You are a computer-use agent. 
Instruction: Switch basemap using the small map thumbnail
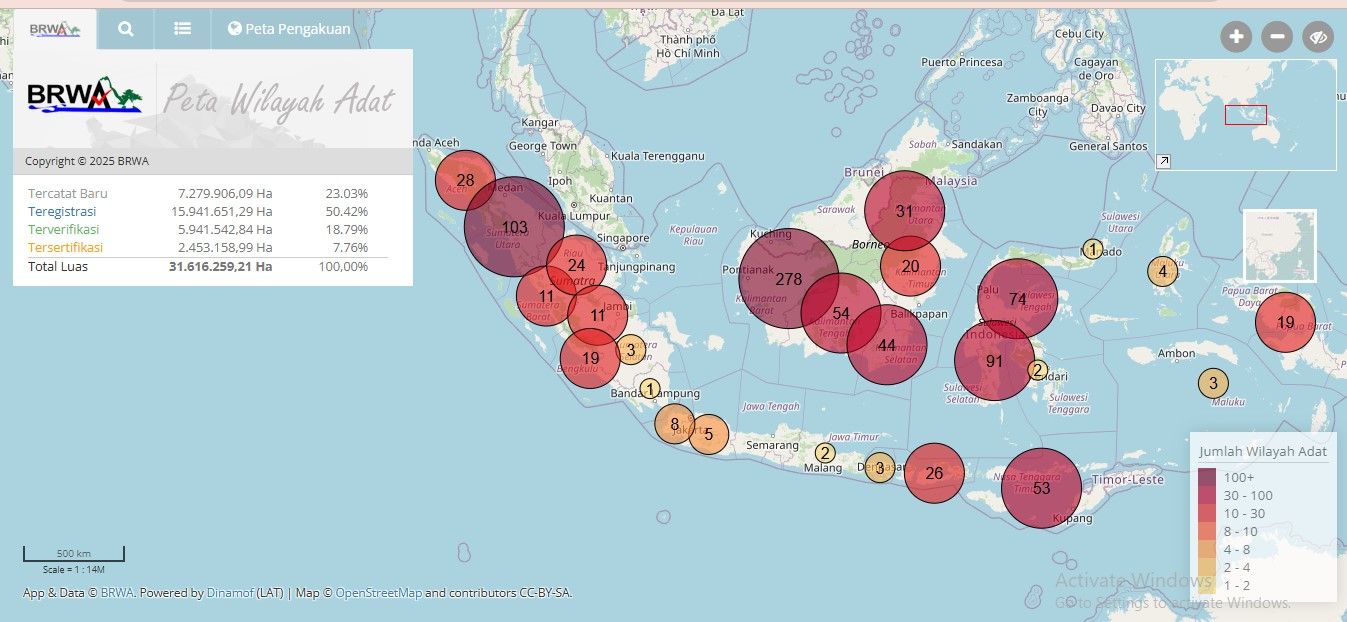(x=1280, y=246)
